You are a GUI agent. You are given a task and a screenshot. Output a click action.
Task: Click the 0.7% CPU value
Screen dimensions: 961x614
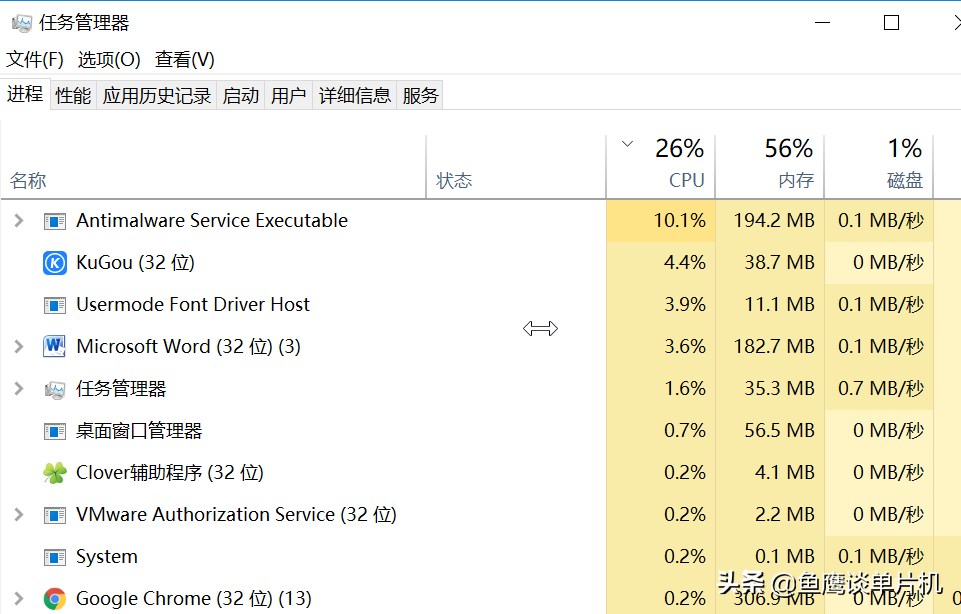pyautogui.click(x=685, y=431)
